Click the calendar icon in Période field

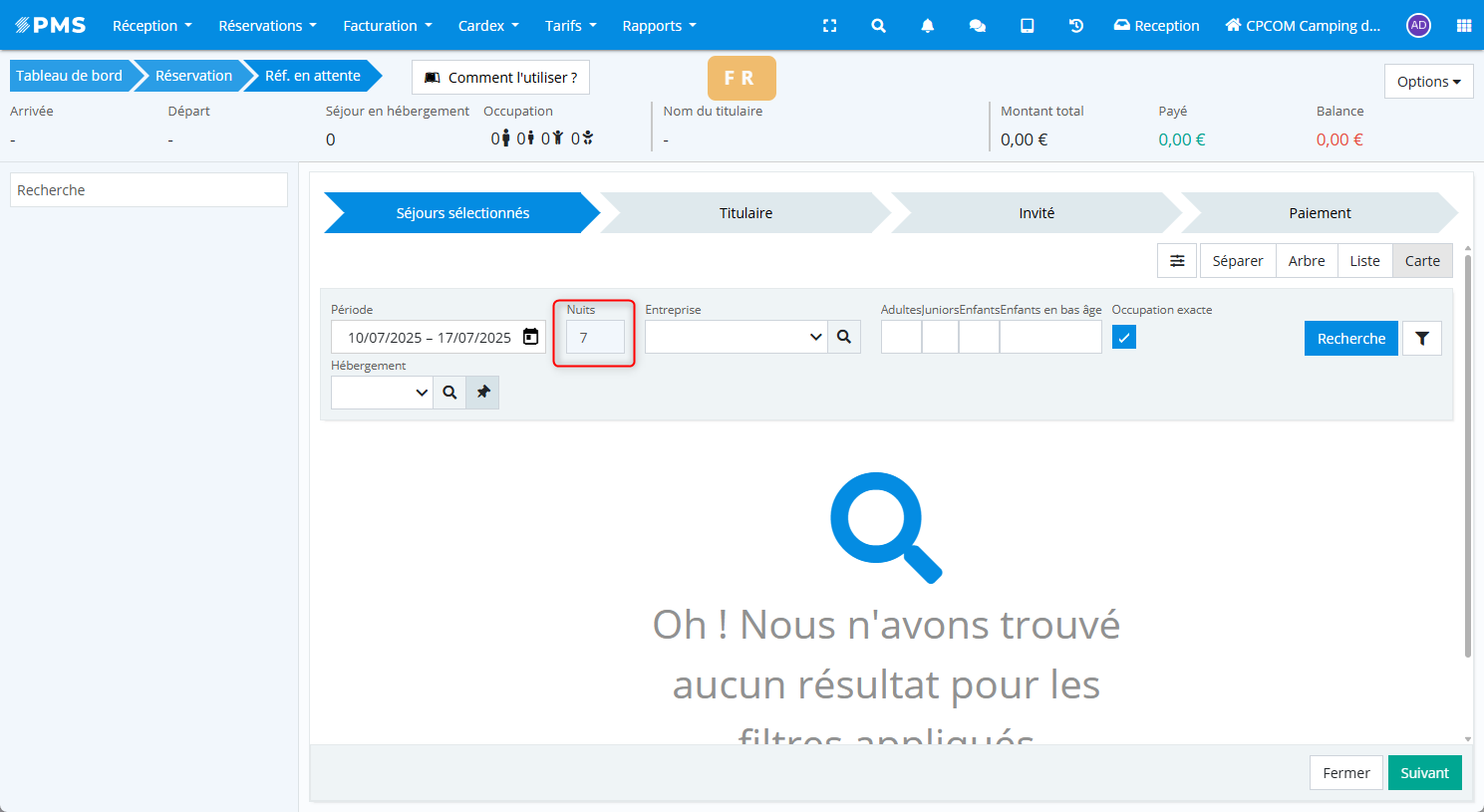click(531, 337)
